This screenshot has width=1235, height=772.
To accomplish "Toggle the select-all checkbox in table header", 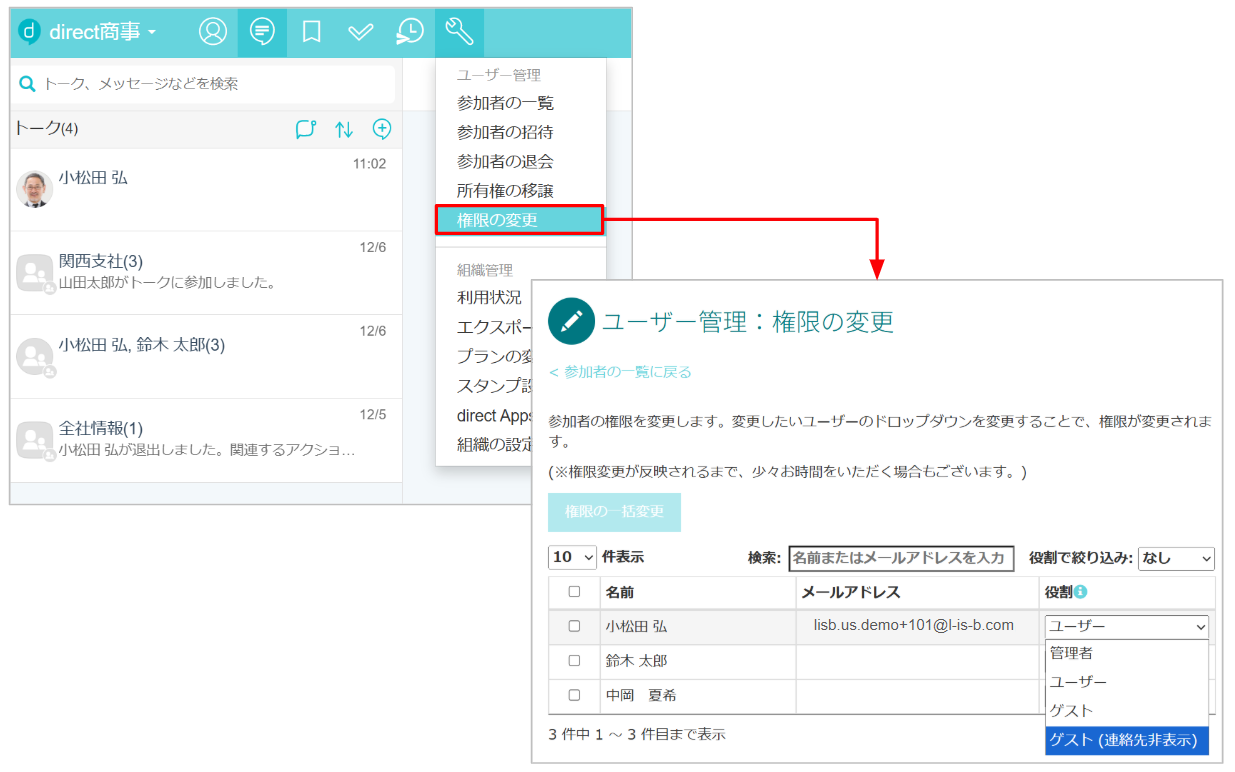I will [574, 592].
